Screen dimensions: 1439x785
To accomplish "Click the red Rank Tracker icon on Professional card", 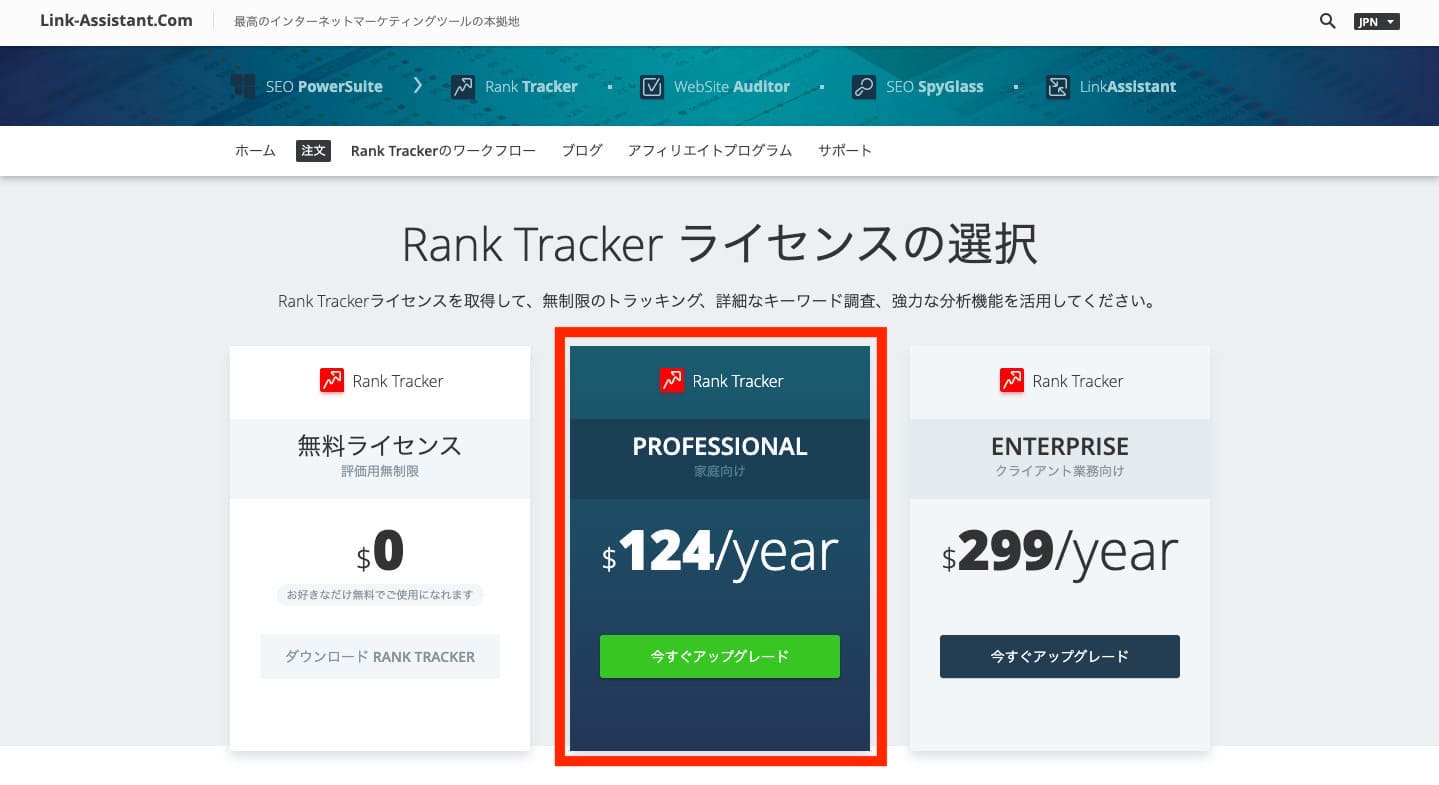I will pos(672,380).
